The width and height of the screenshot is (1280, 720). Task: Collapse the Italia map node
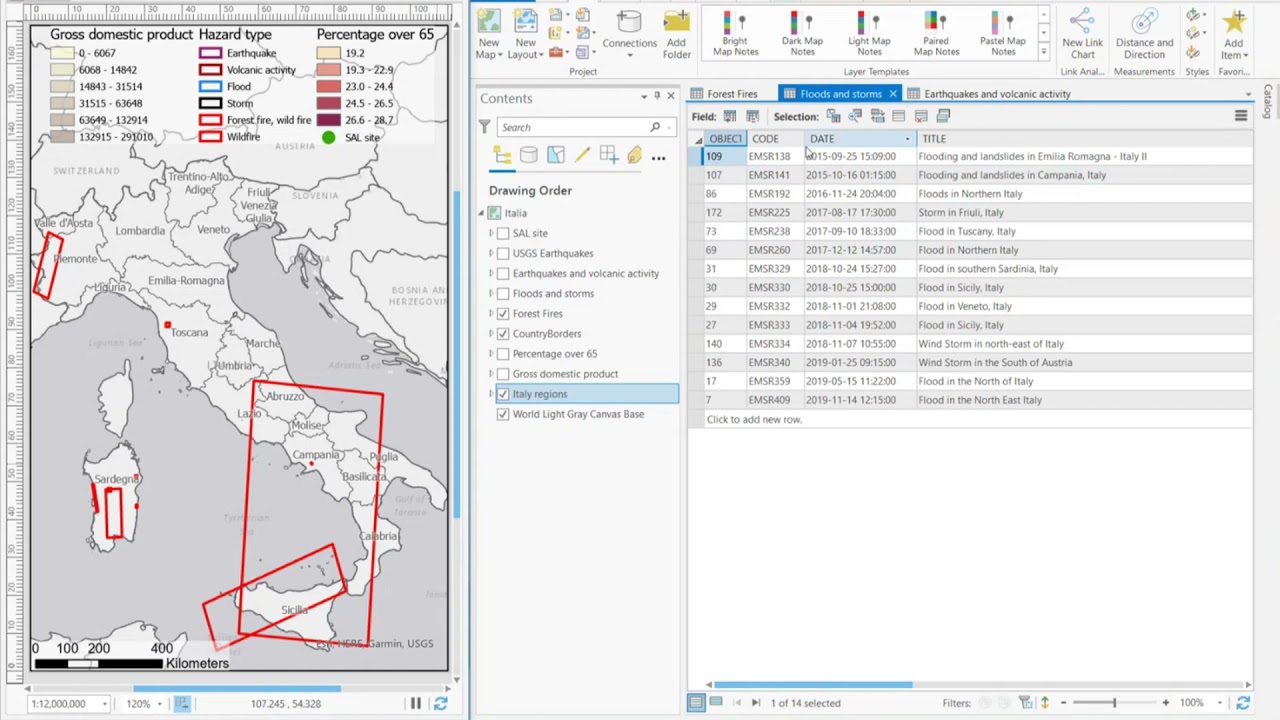coord(480,213)
